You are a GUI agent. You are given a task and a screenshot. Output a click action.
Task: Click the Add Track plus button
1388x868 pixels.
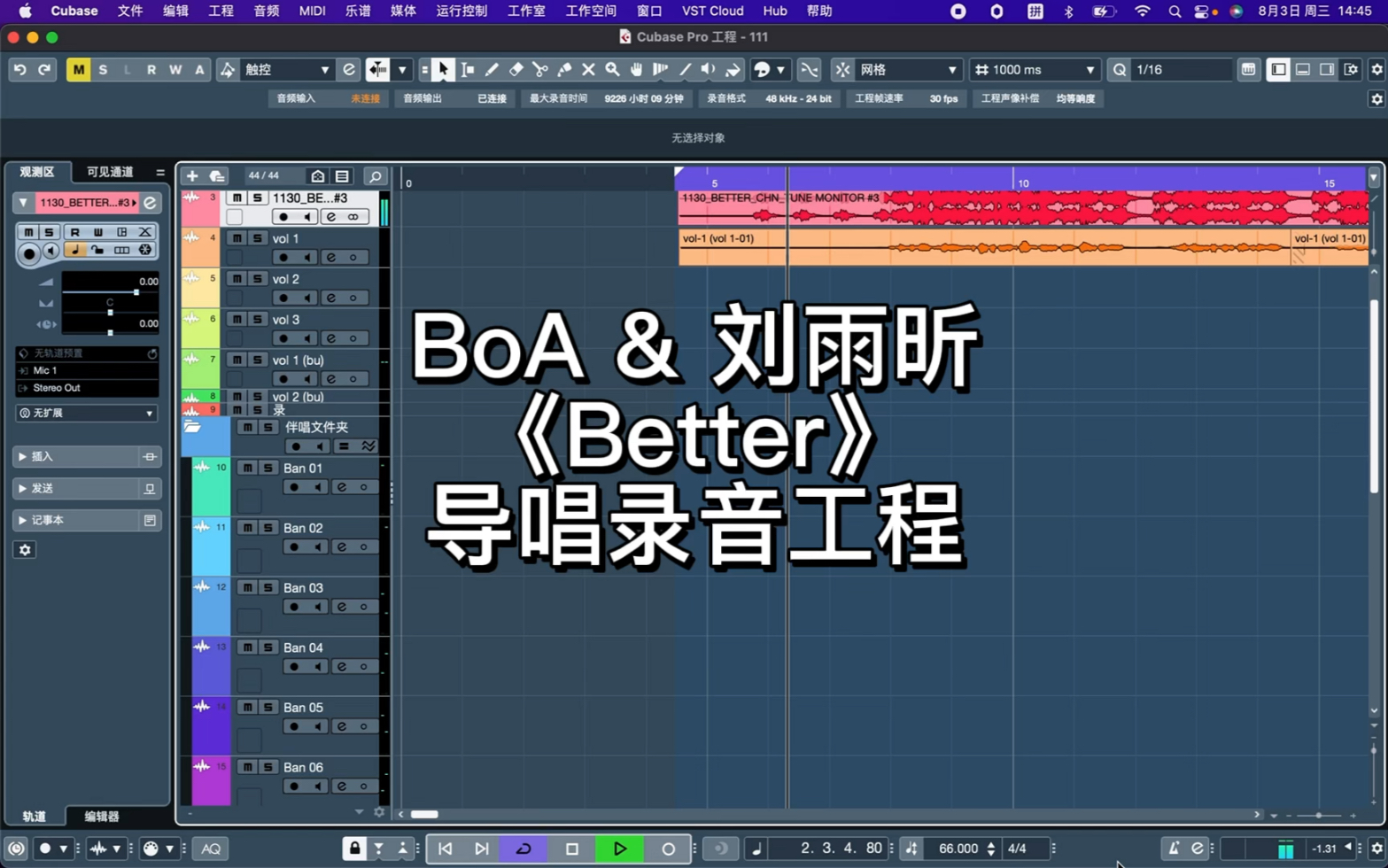pyautogui.click(x=192, y=176)
